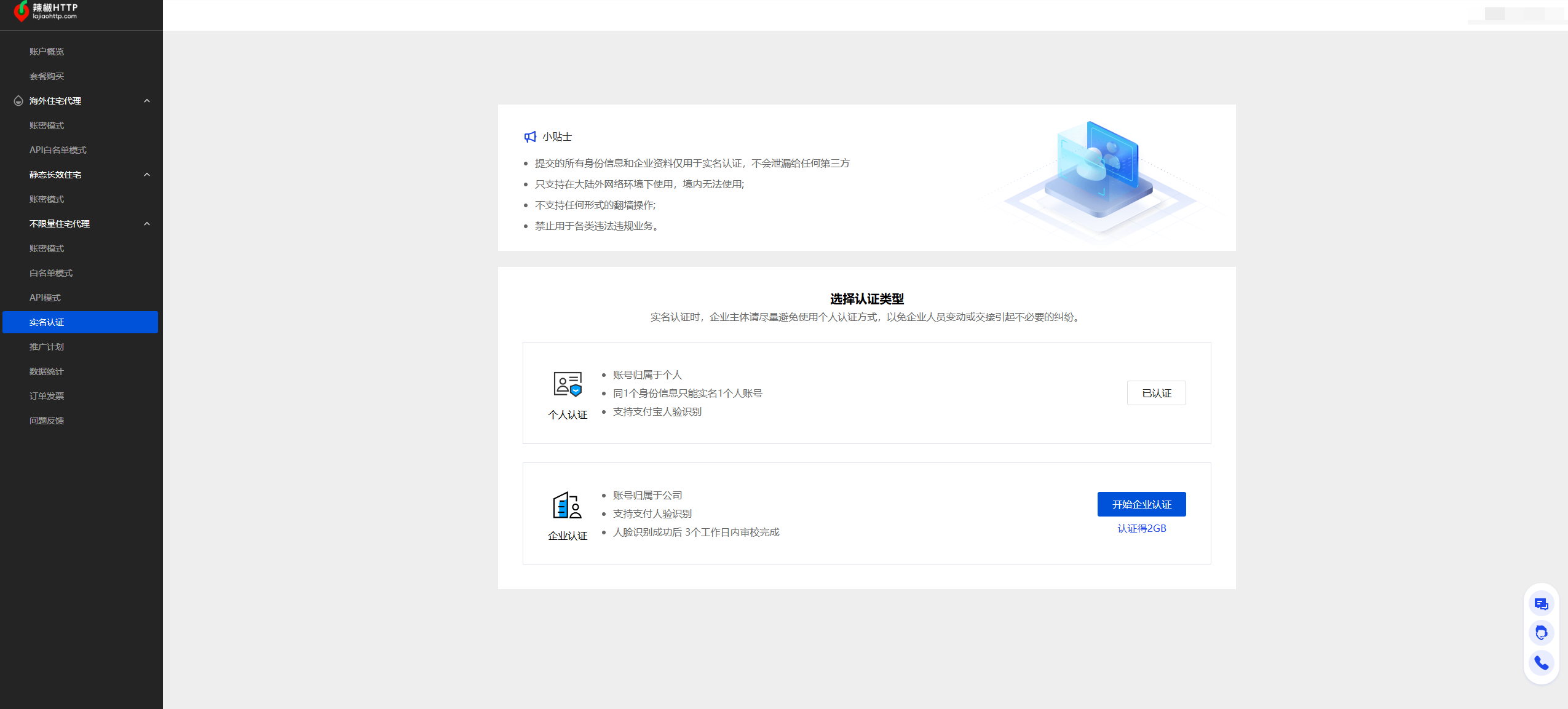Select API白名单模式 in the sidebar
The image size is (1568, 709).
(58, 150)
